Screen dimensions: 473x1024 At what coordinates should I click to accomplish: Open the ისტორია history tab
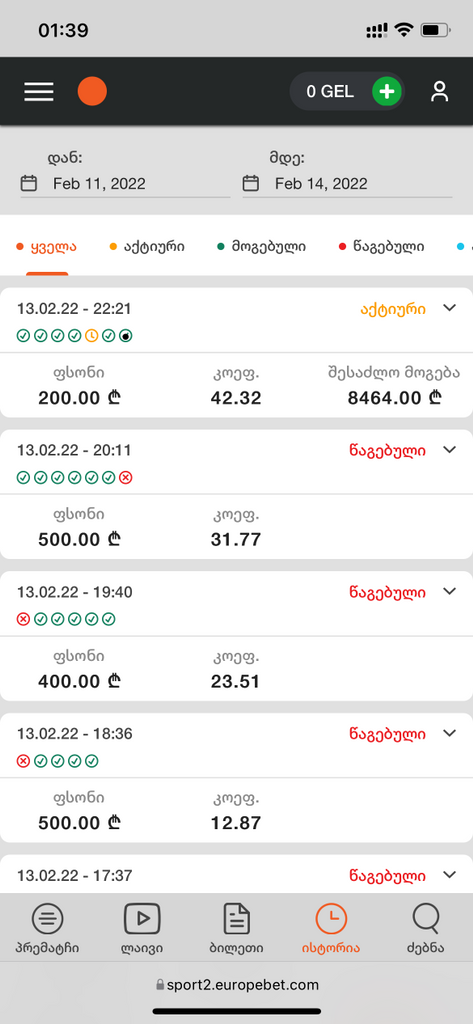click(331, 929)
